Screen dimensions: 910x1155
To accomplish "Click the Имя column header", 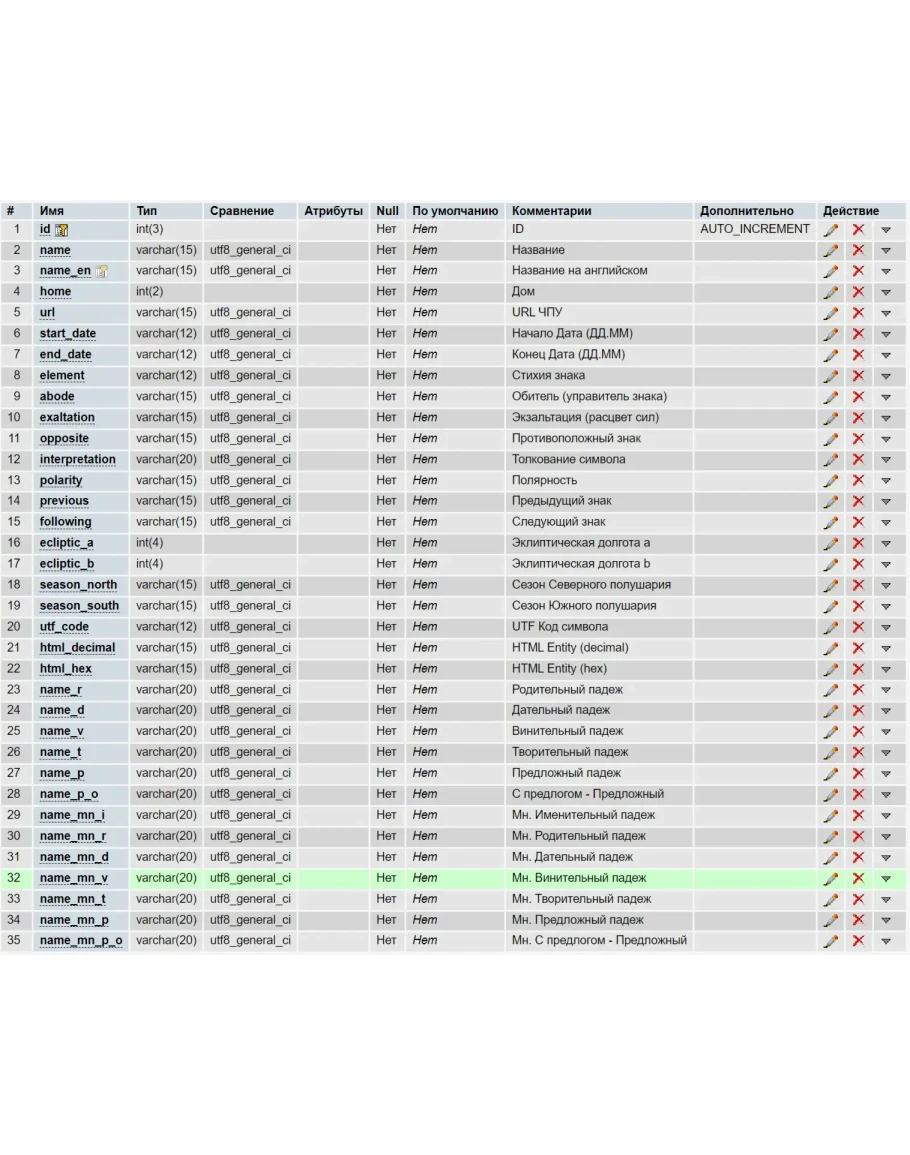I will 52,211.
